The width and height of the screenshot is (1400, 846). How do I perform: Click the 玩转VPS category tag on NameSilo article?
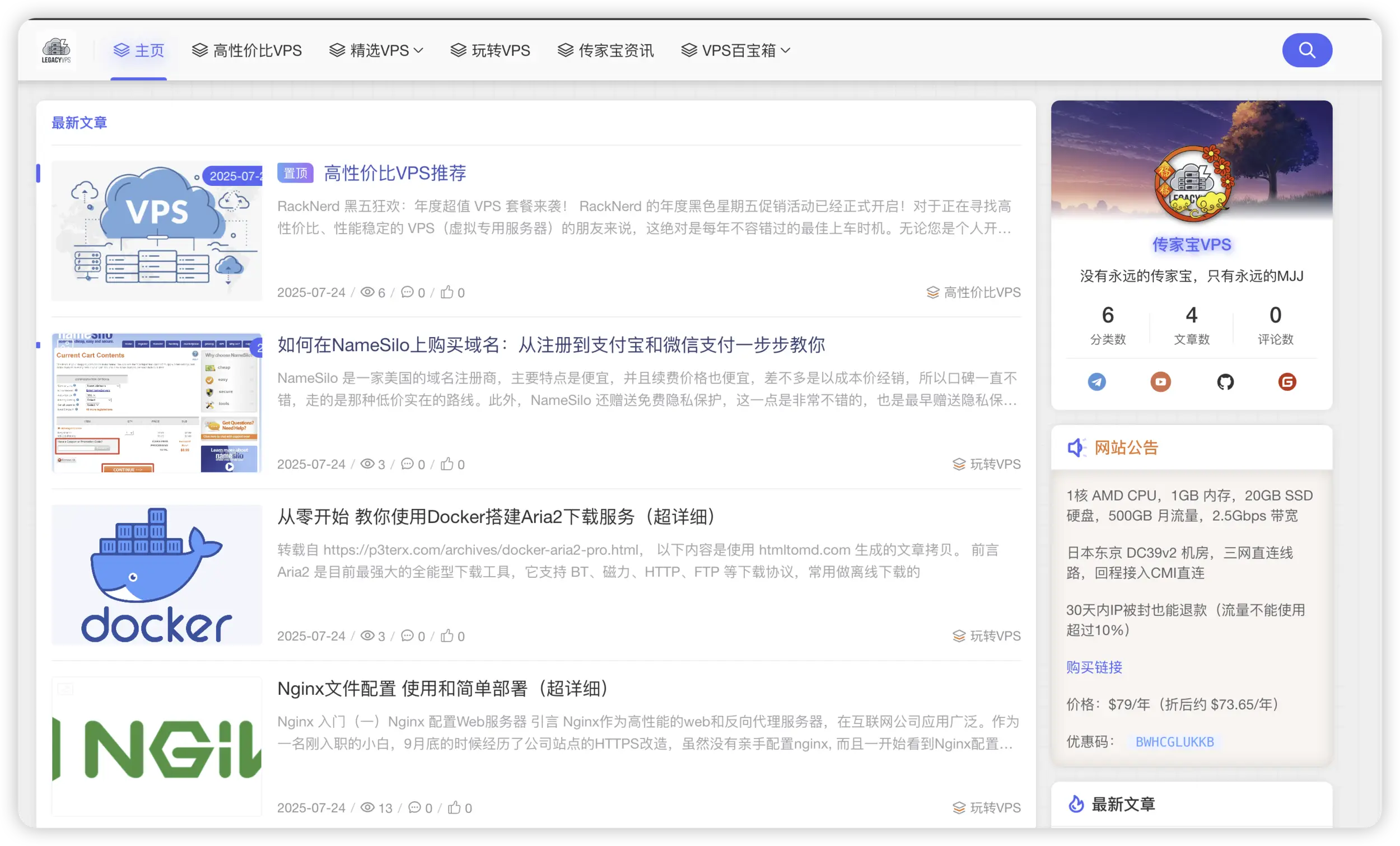pyautogui.click(x=986, y=464)
